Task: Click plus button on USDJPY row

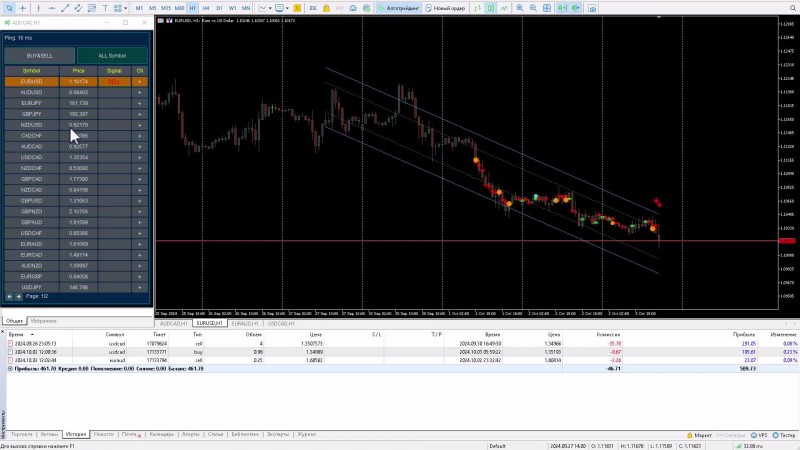Action: coord(139,287)
